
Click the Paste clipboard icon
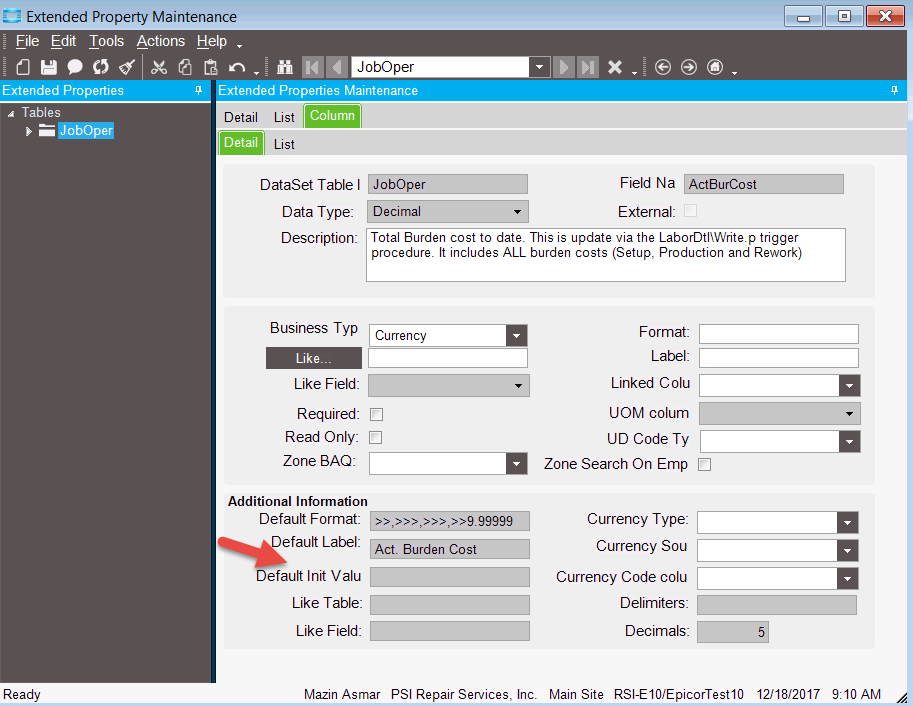click(211, 67)
